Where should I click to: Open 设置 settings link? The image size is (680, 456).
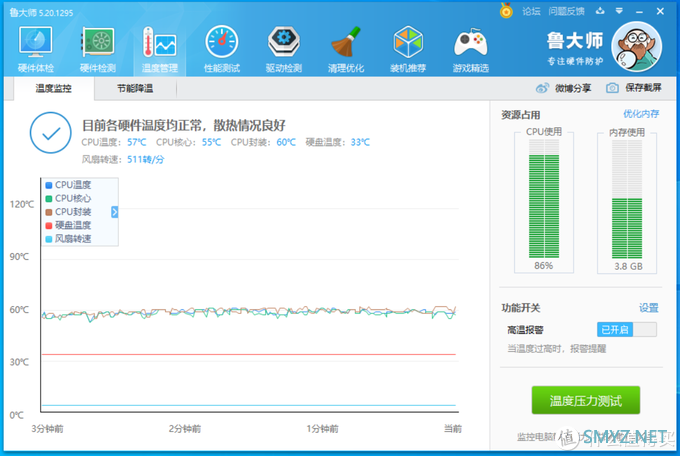[649, 308]
